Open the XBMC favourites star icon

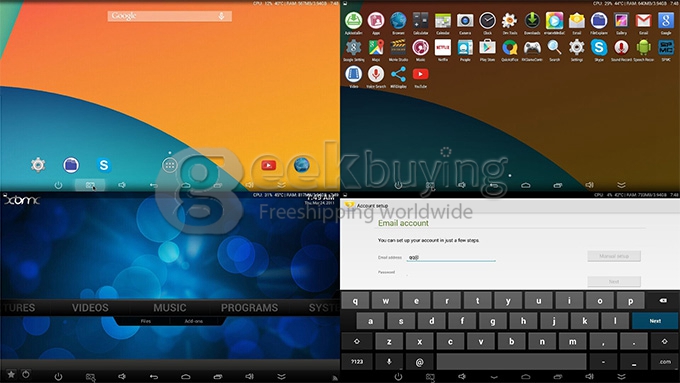12,374
